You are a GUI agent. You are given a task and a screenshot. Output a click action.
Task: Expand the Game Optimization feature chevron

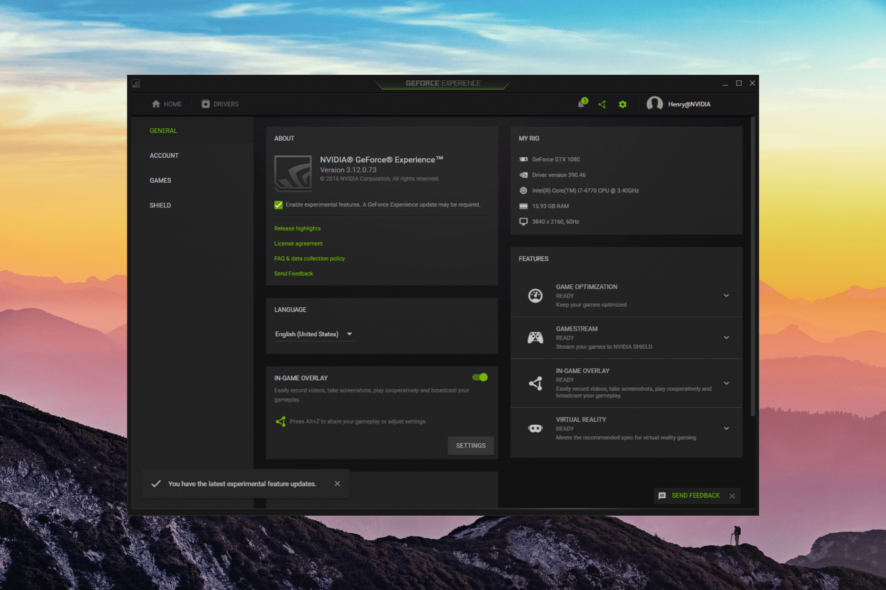click(x=727, y=296)
